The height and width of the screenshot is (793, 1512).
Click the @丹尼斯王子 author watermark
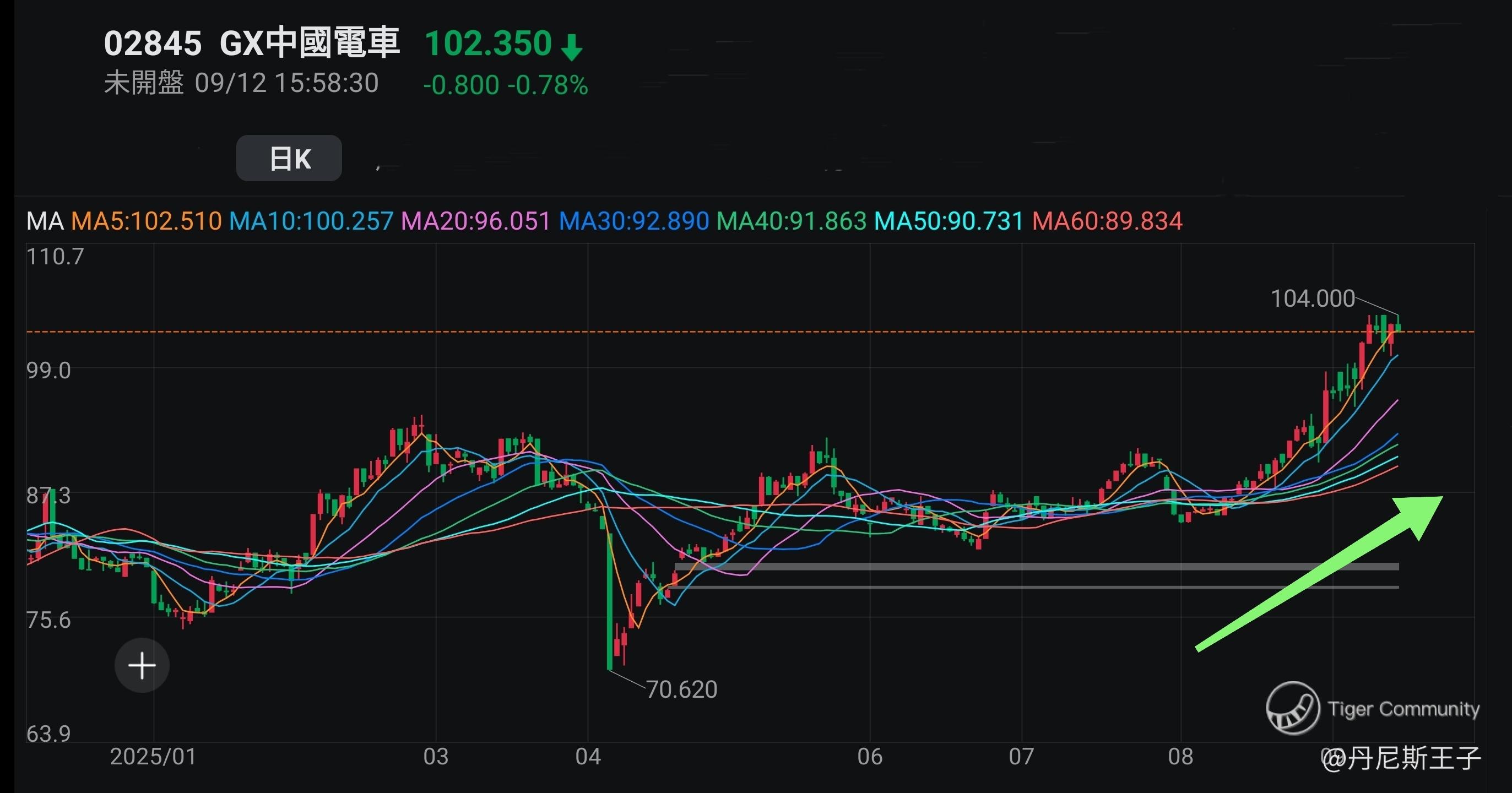[x=1403, y=758]
